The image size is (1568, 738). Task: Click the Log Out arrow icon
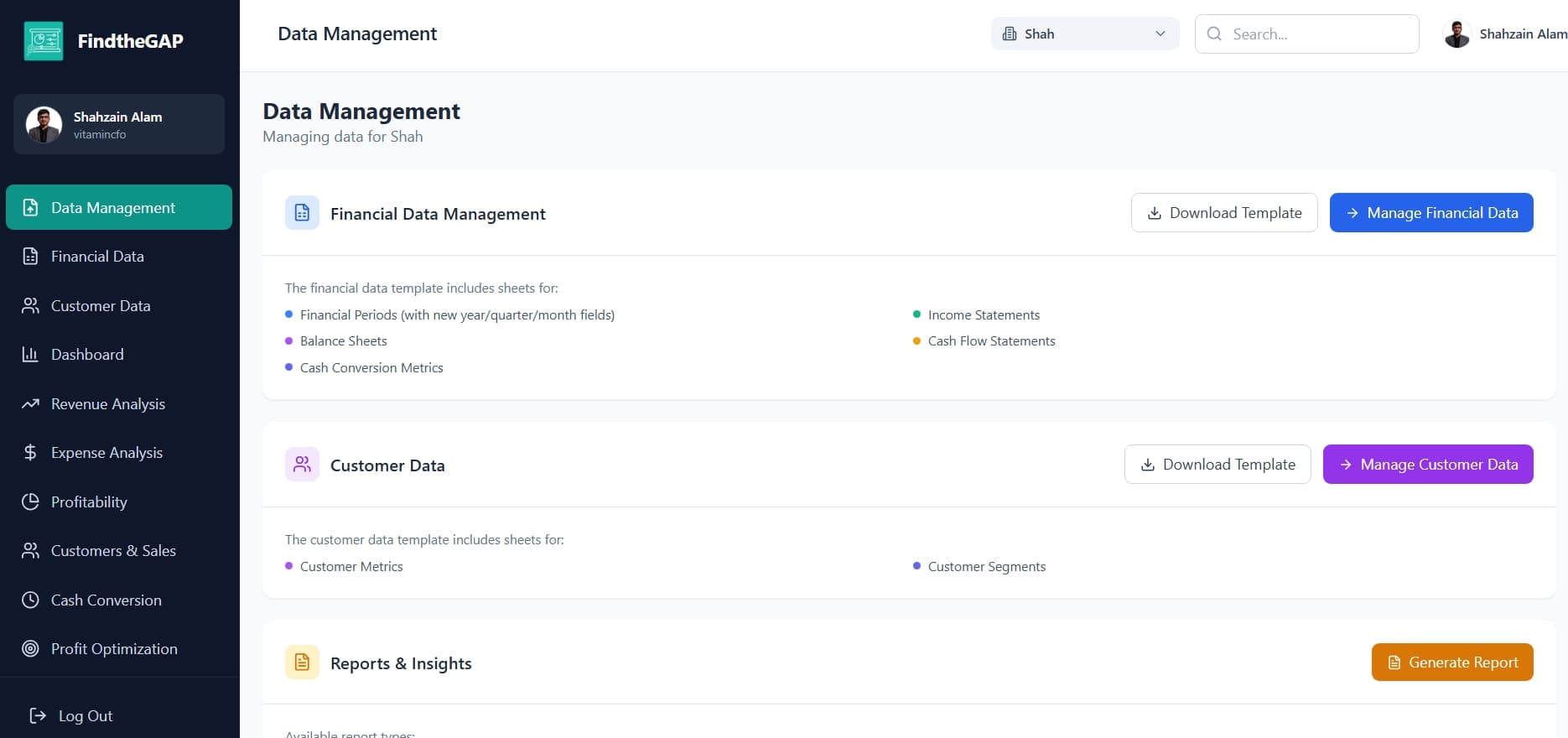[x=38, y=715]
